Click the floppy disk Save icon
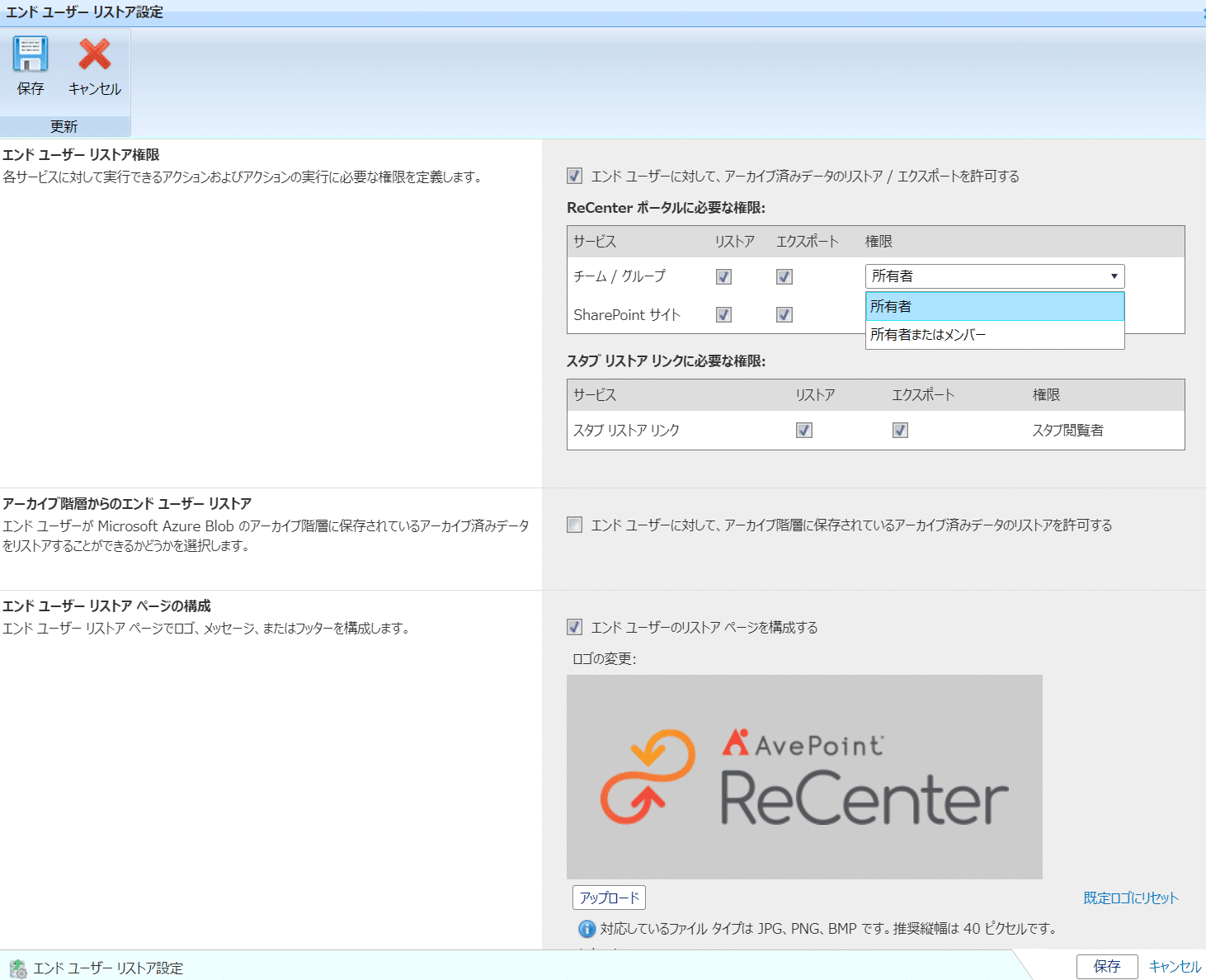Viewport: 1206px width, 980px height. tap(30, 54)
